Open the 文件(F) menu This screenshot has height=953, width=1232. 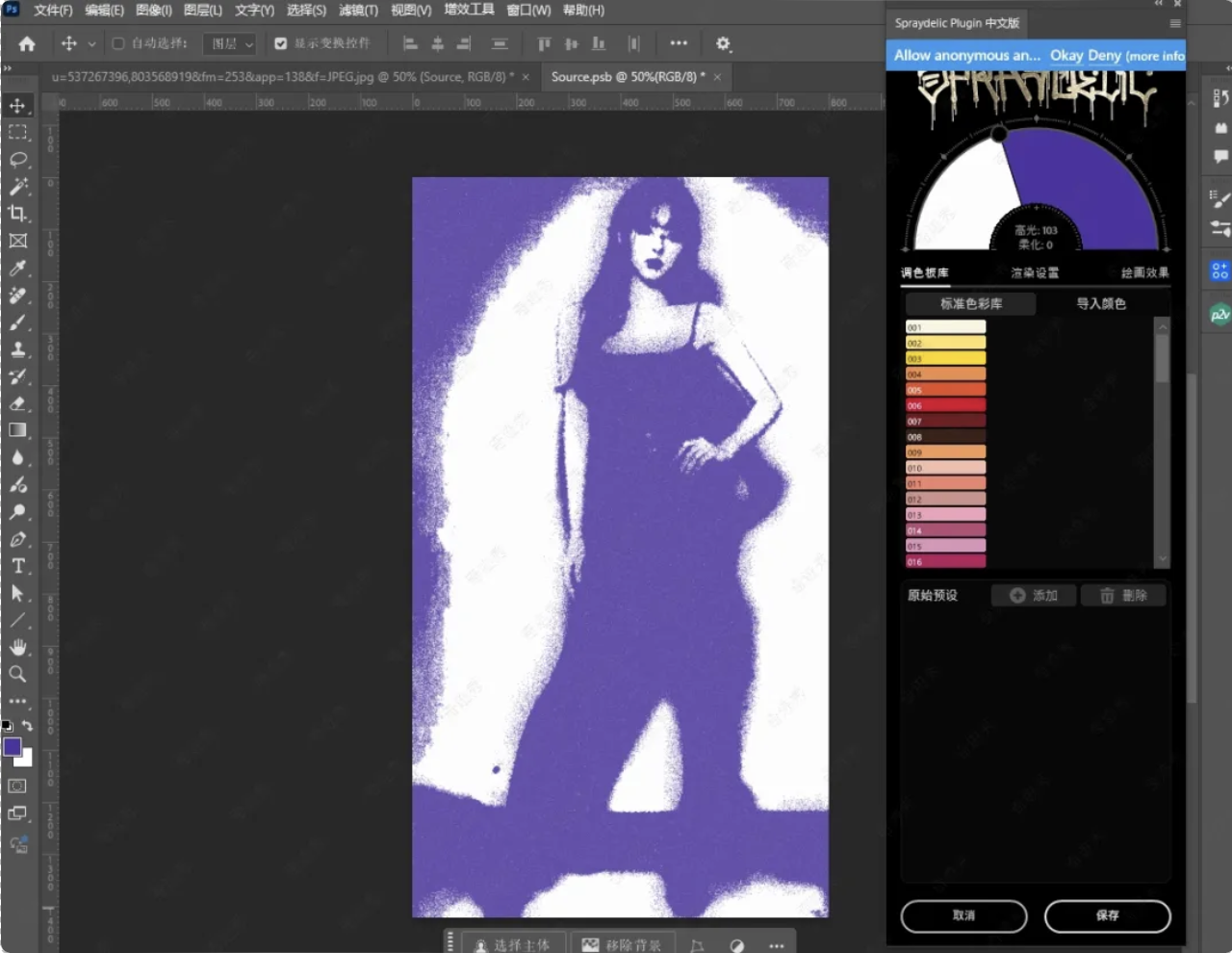tap(53, 11)
